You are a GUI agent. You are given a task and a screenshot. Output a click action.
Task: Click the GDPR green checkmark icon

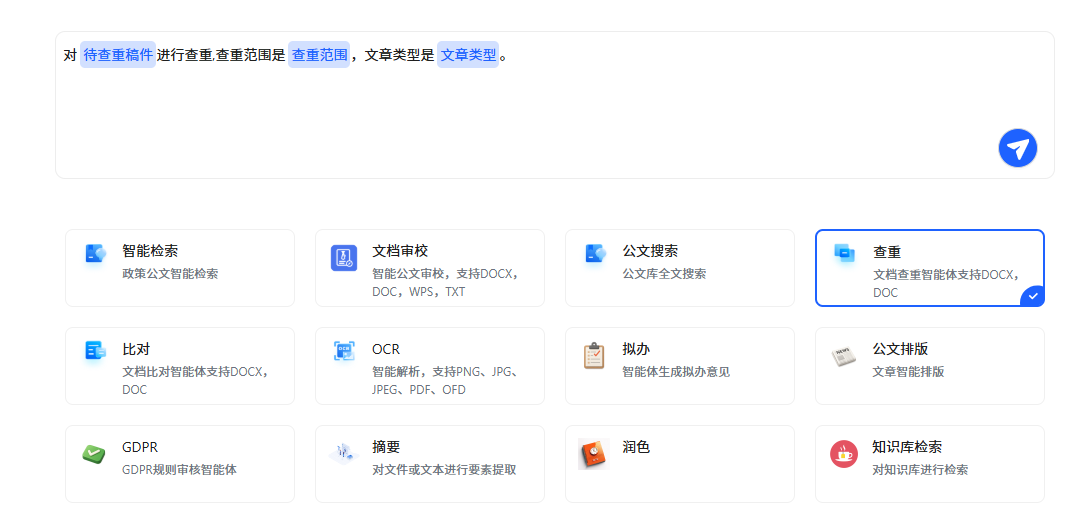pyautogui.click(x=94, y=454)
